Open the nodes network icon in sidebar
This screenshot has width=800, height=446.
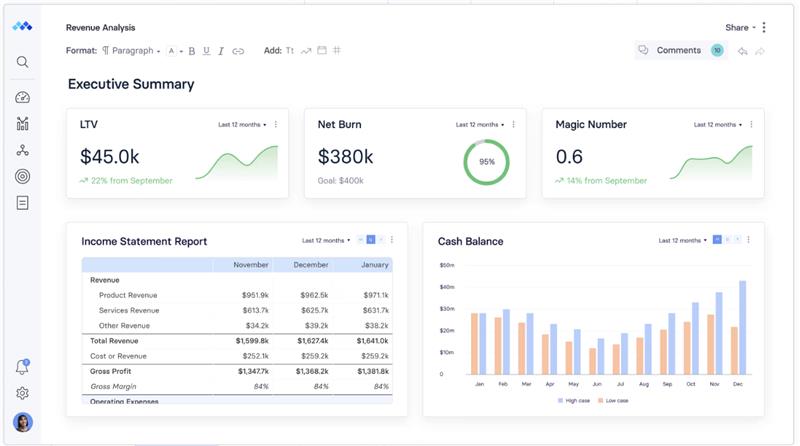pyautogui.click(x=22, y=151)
